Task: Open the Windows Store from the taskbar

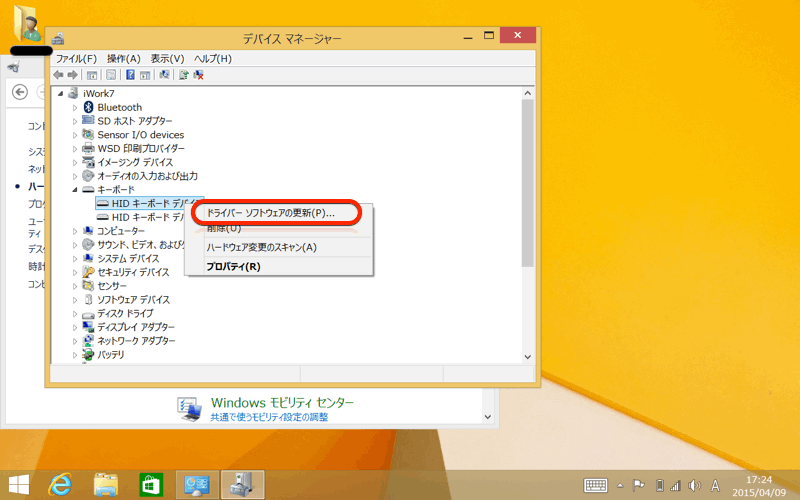Action: tap(151, 484)
